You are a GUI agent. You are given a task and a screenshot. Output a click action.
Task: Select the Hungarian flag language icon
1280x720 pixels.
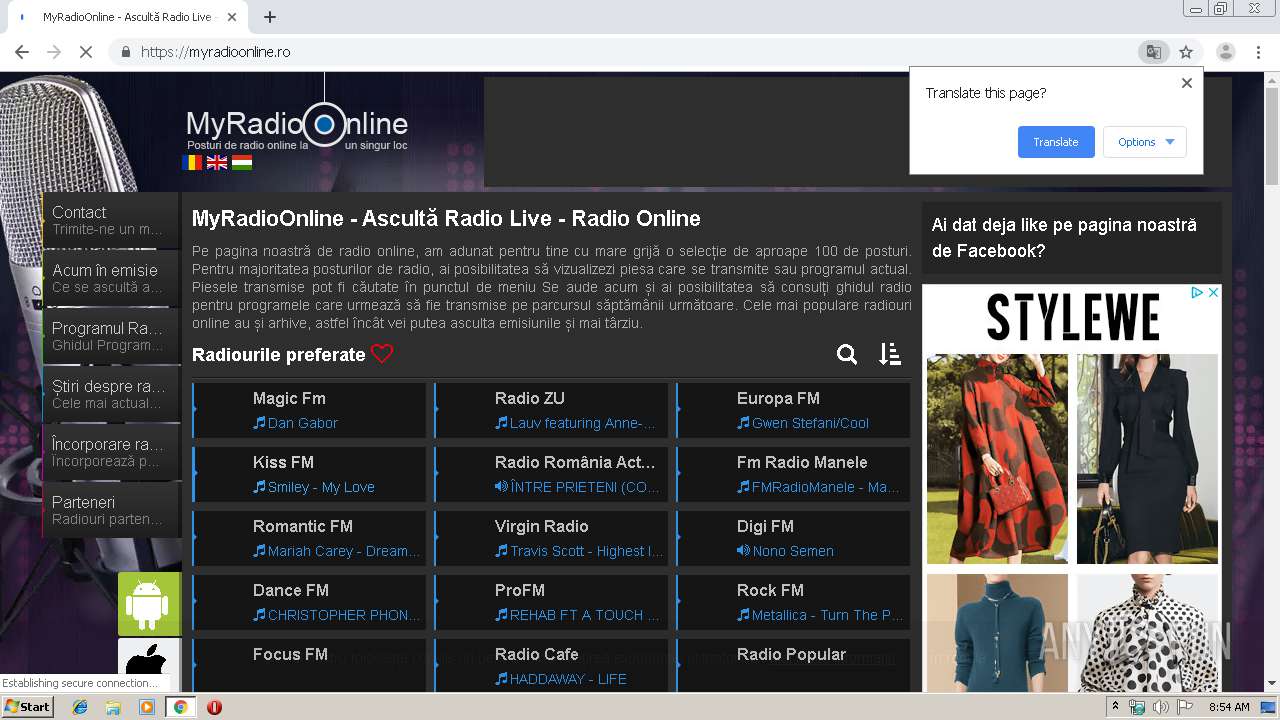pos(242,162)
